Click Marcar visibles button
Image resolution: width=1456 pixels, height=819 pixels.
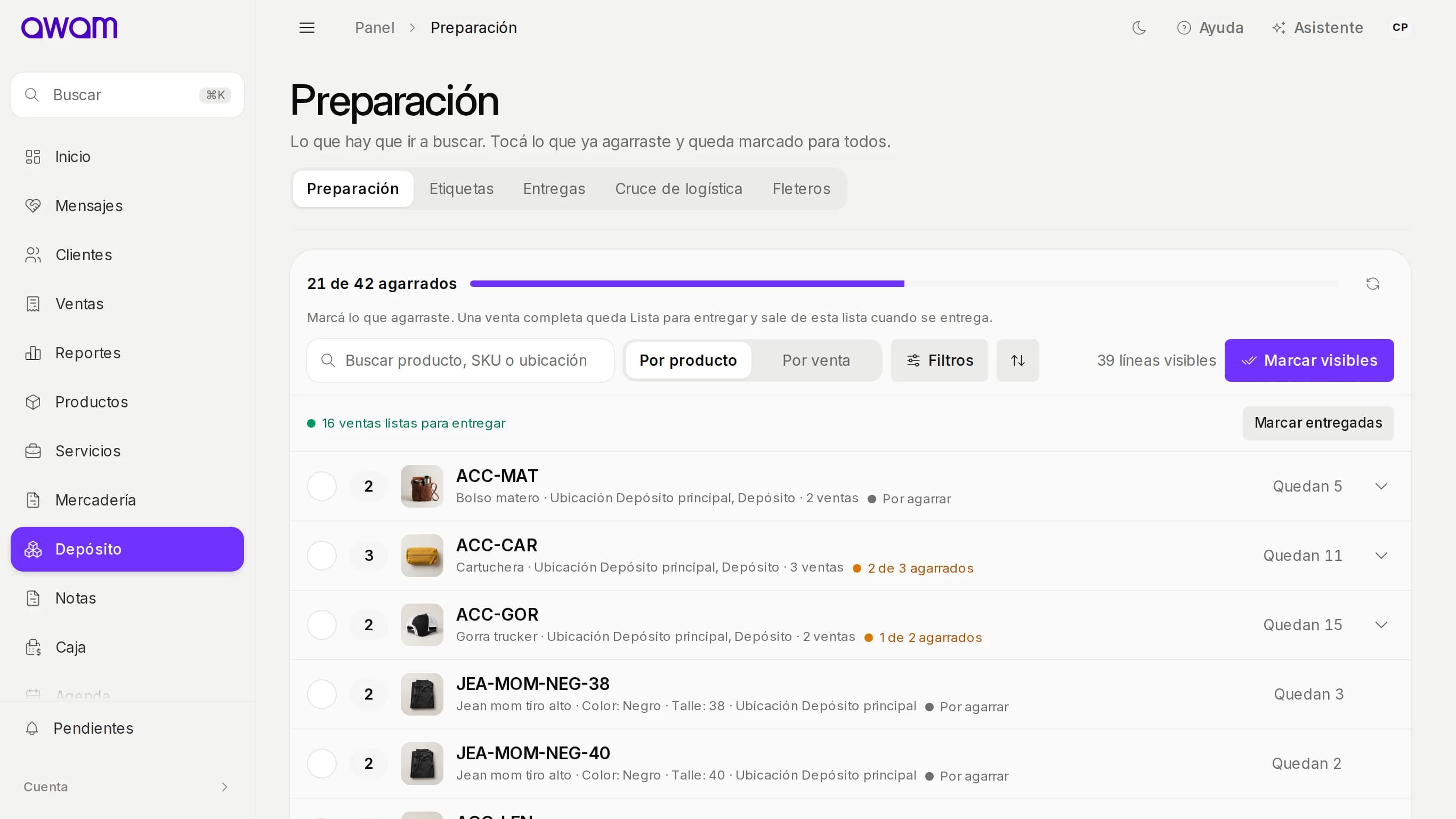[1309, 360]
